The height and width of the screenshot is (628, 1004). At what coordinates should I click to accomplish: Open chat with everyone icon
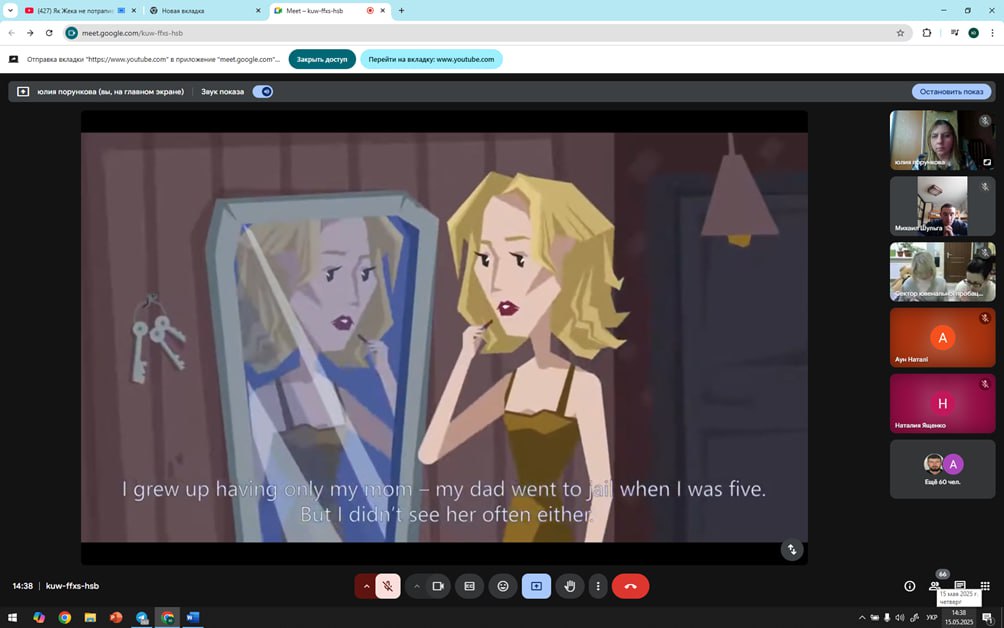click(x=959, y=586)
